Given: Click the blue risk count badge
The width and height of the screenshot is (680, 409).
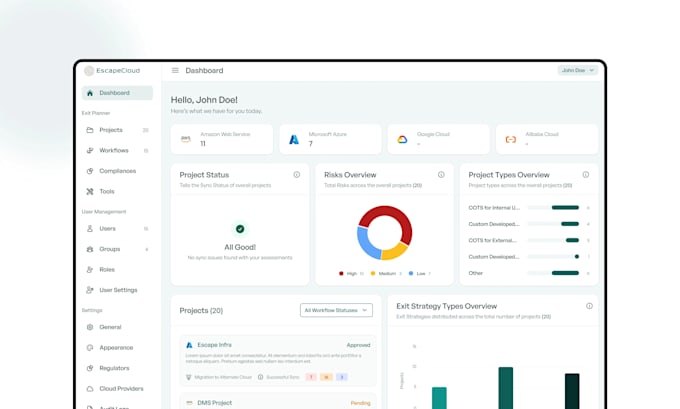Looking at the screenshot, I should [x=342, y=377].
